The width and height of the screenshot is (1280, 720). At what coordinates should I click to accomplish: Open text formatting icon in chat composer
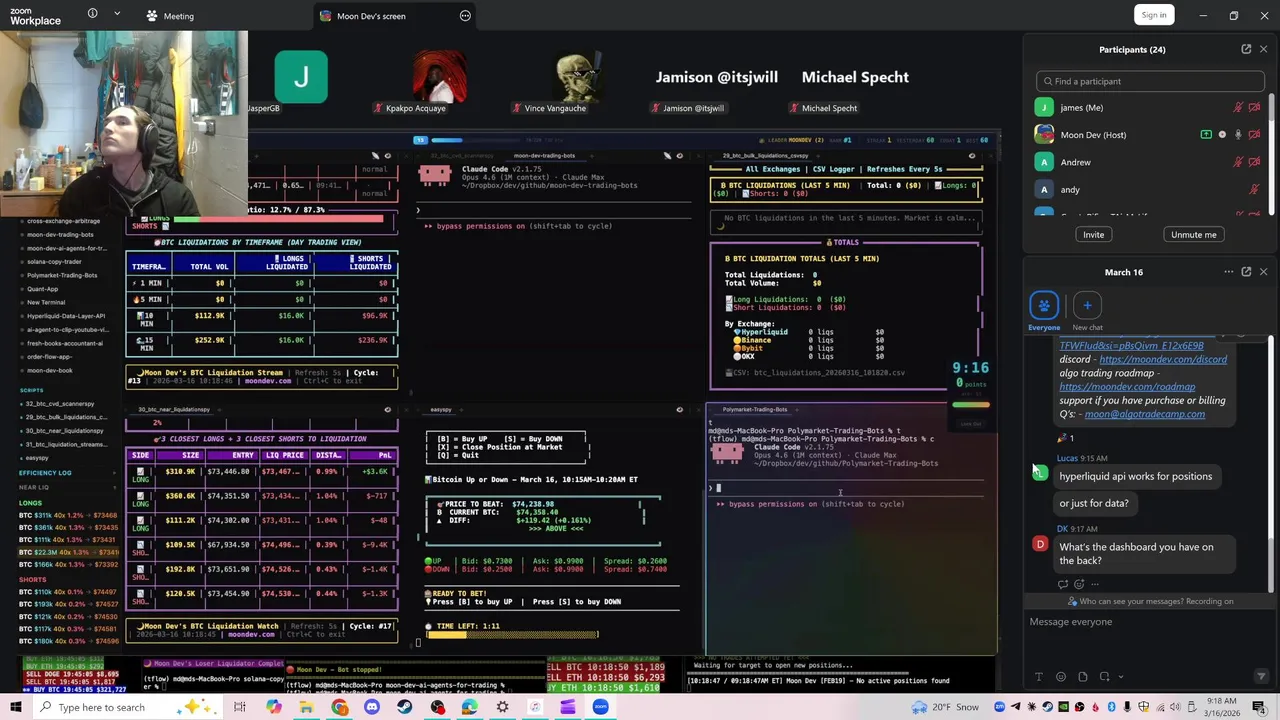click(x=1039, y=677)
